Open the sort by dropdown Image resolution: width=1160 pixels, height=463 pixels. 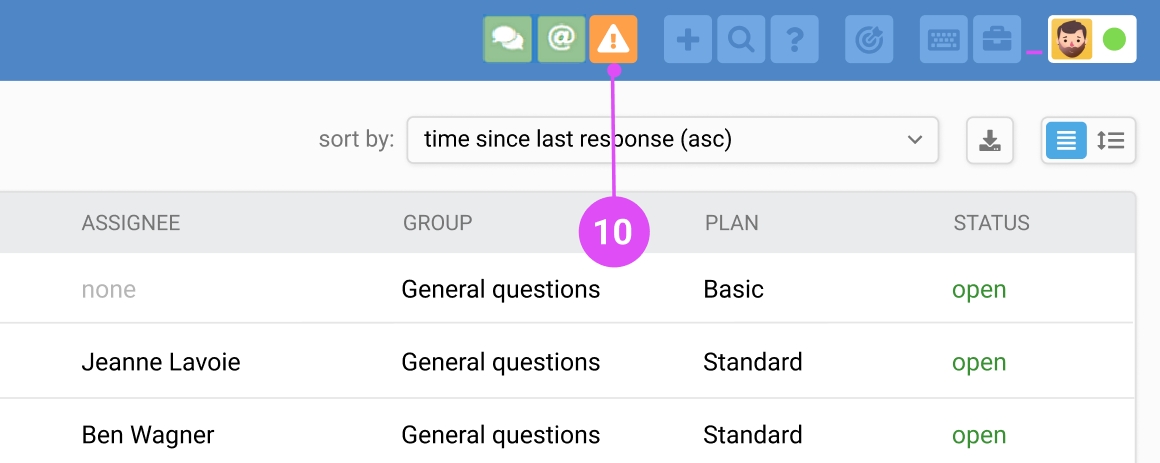pos(672,140)
